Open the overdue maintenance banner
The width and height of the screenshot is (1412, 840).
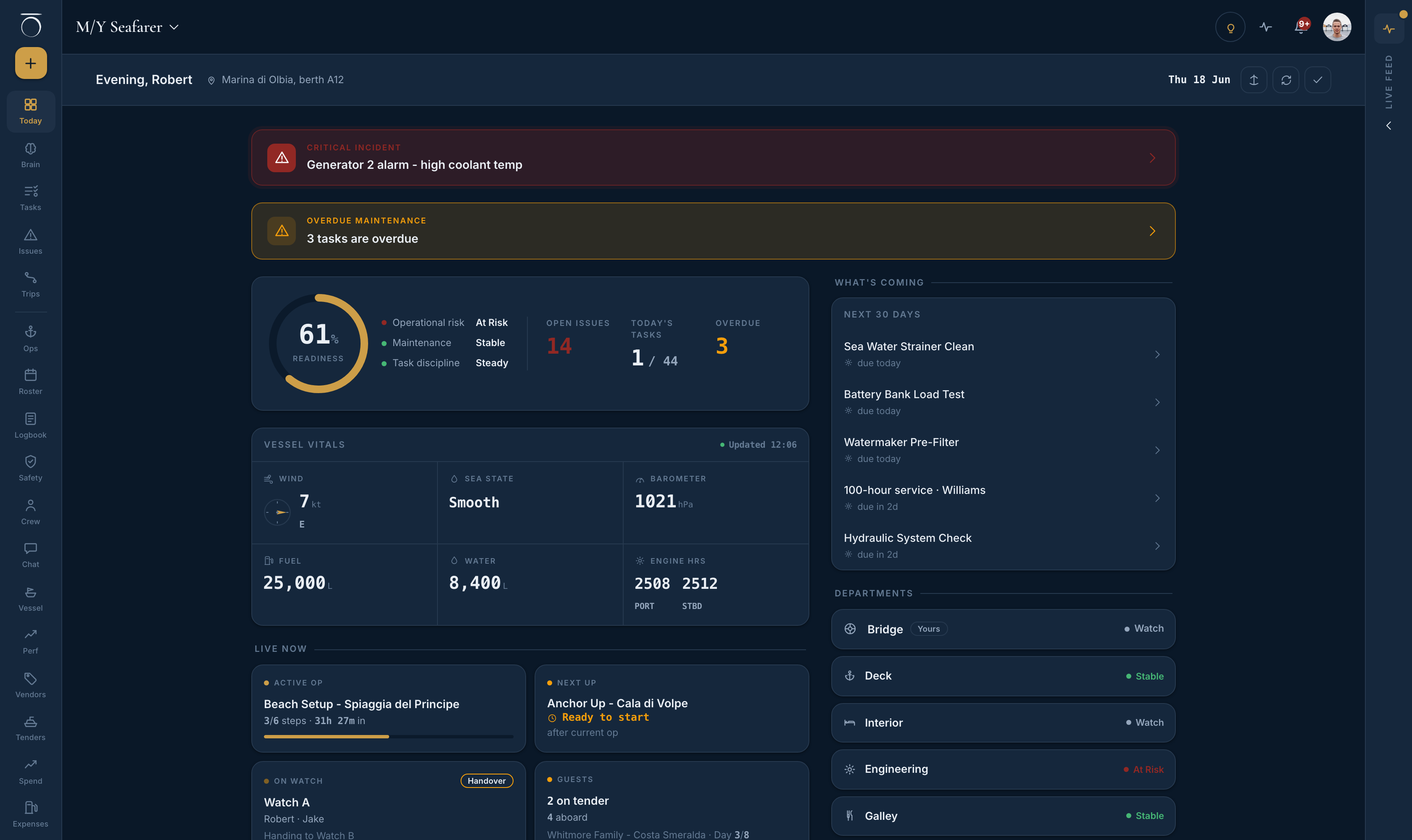713,231
